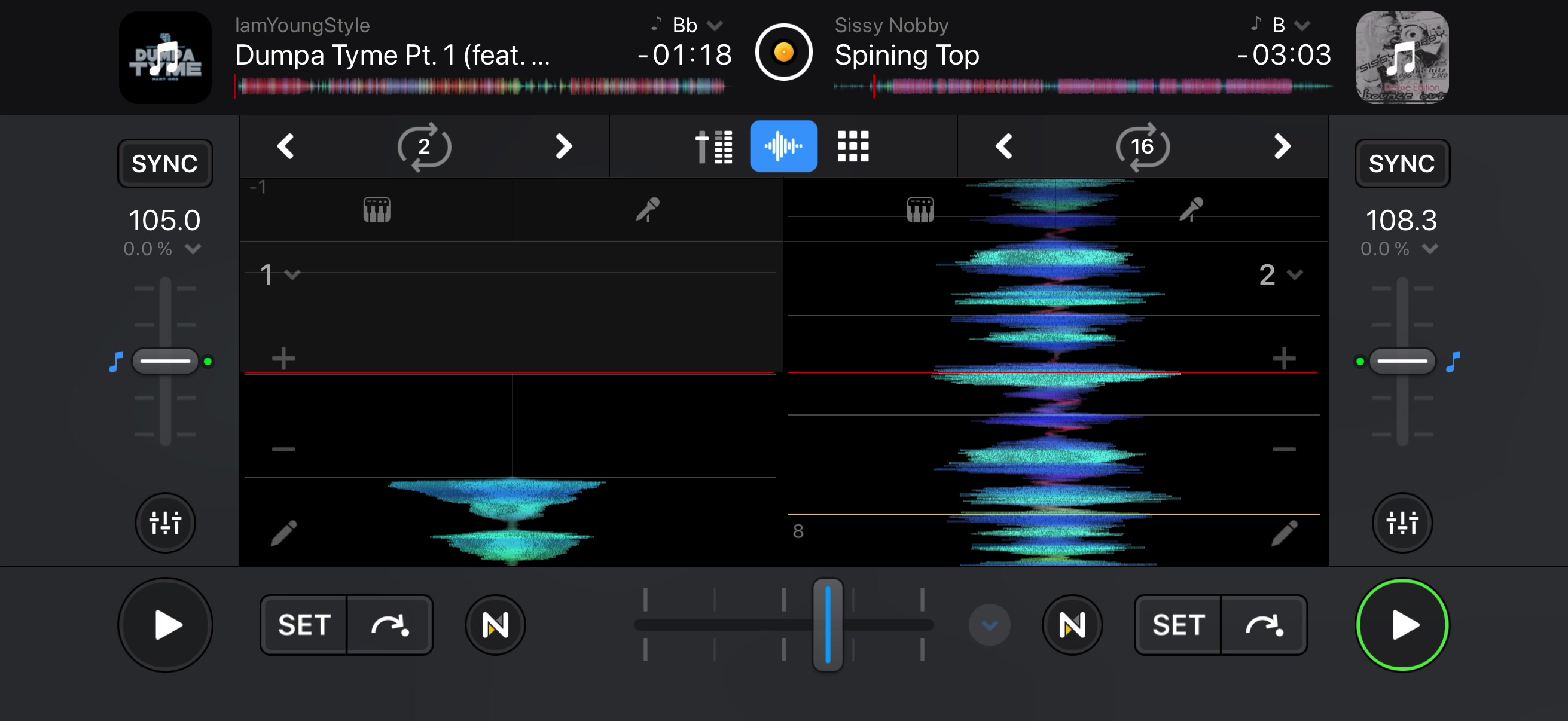This screenshot has width=1568, height=721.
Task: Tap right deck pencil edit icon
Action: coord(1285,533)
